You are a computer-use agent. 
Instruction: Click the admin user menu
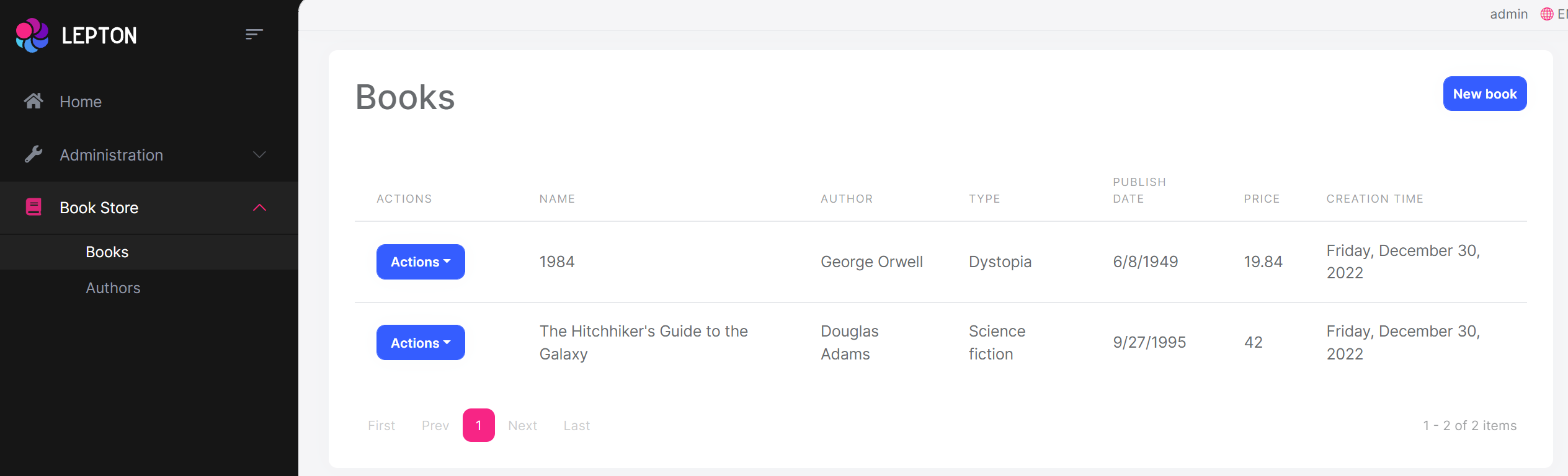coord(1508,14)
